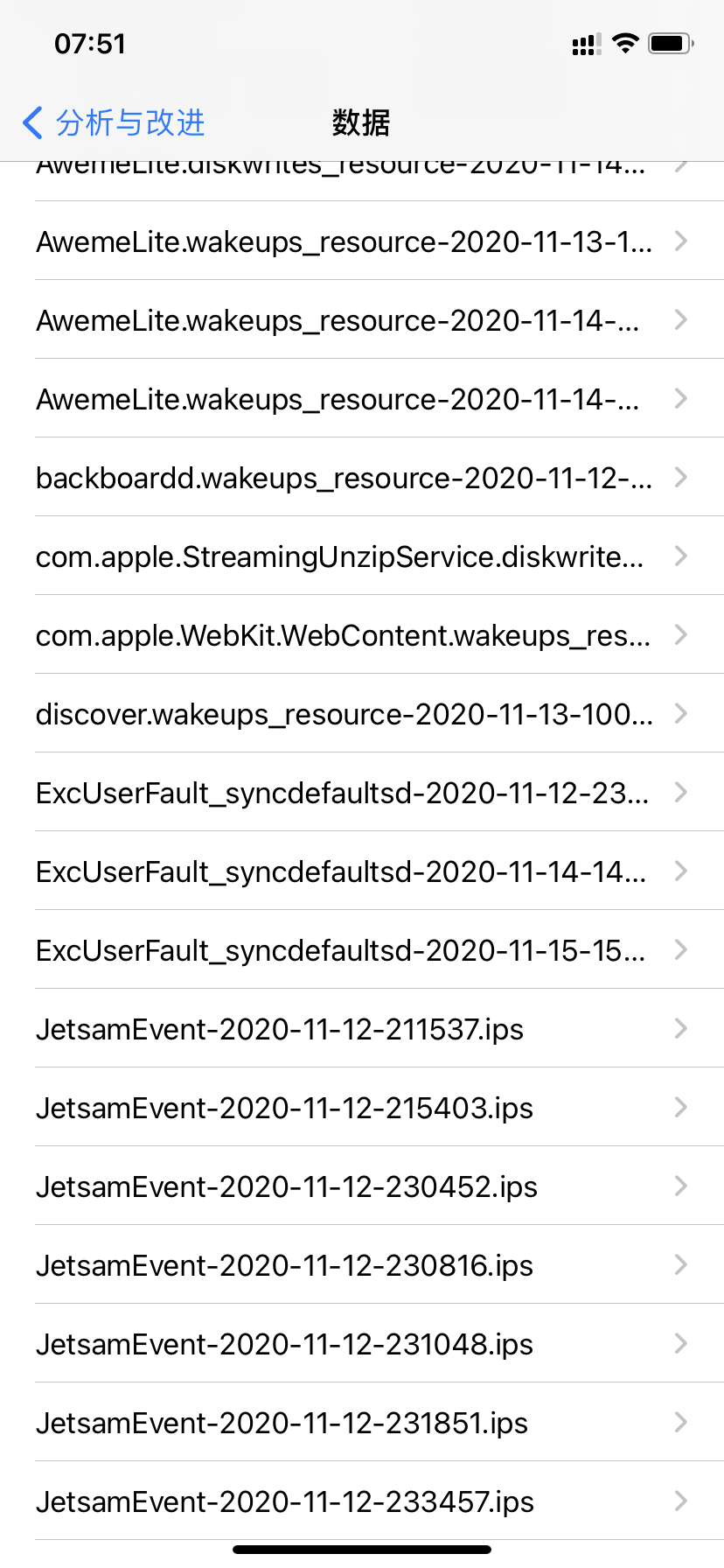Open AwemeLite.wakeups_resource-2020-11-13 log
Viewport: 724px width, 1568px height.
[344, 242]
